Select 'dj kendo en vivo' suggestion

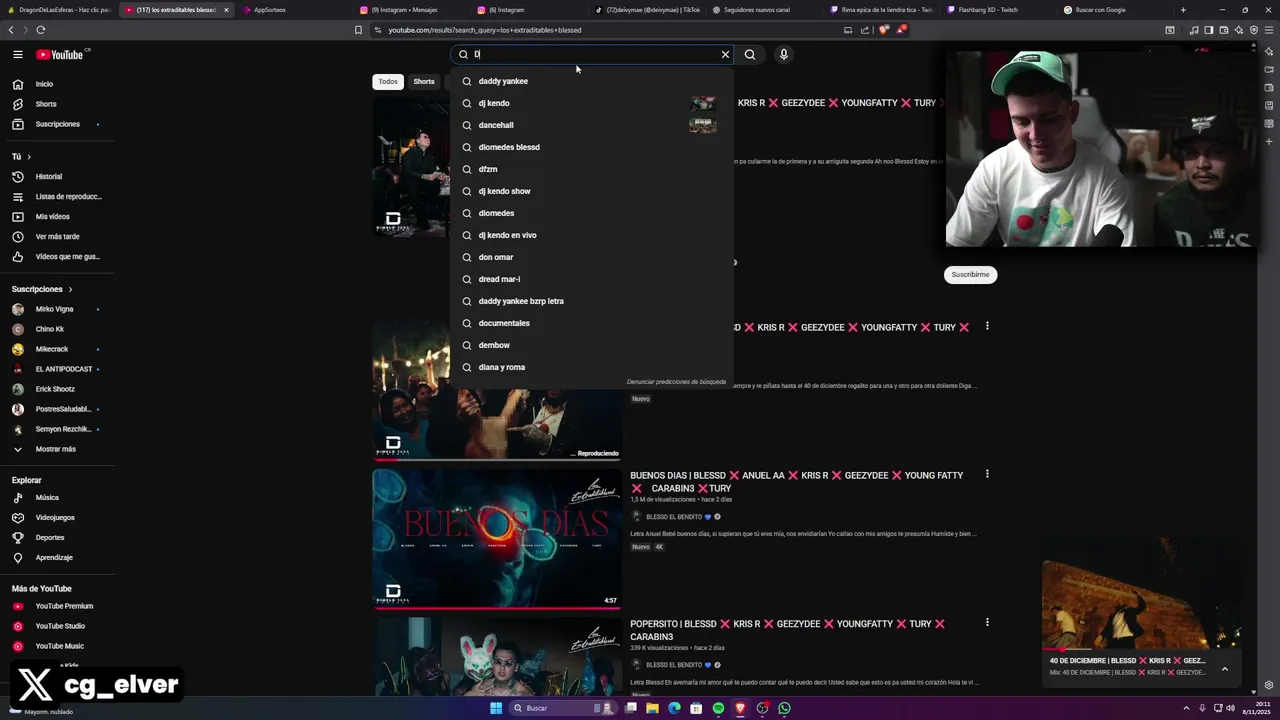pyautogui.click(x=591, y=235)
